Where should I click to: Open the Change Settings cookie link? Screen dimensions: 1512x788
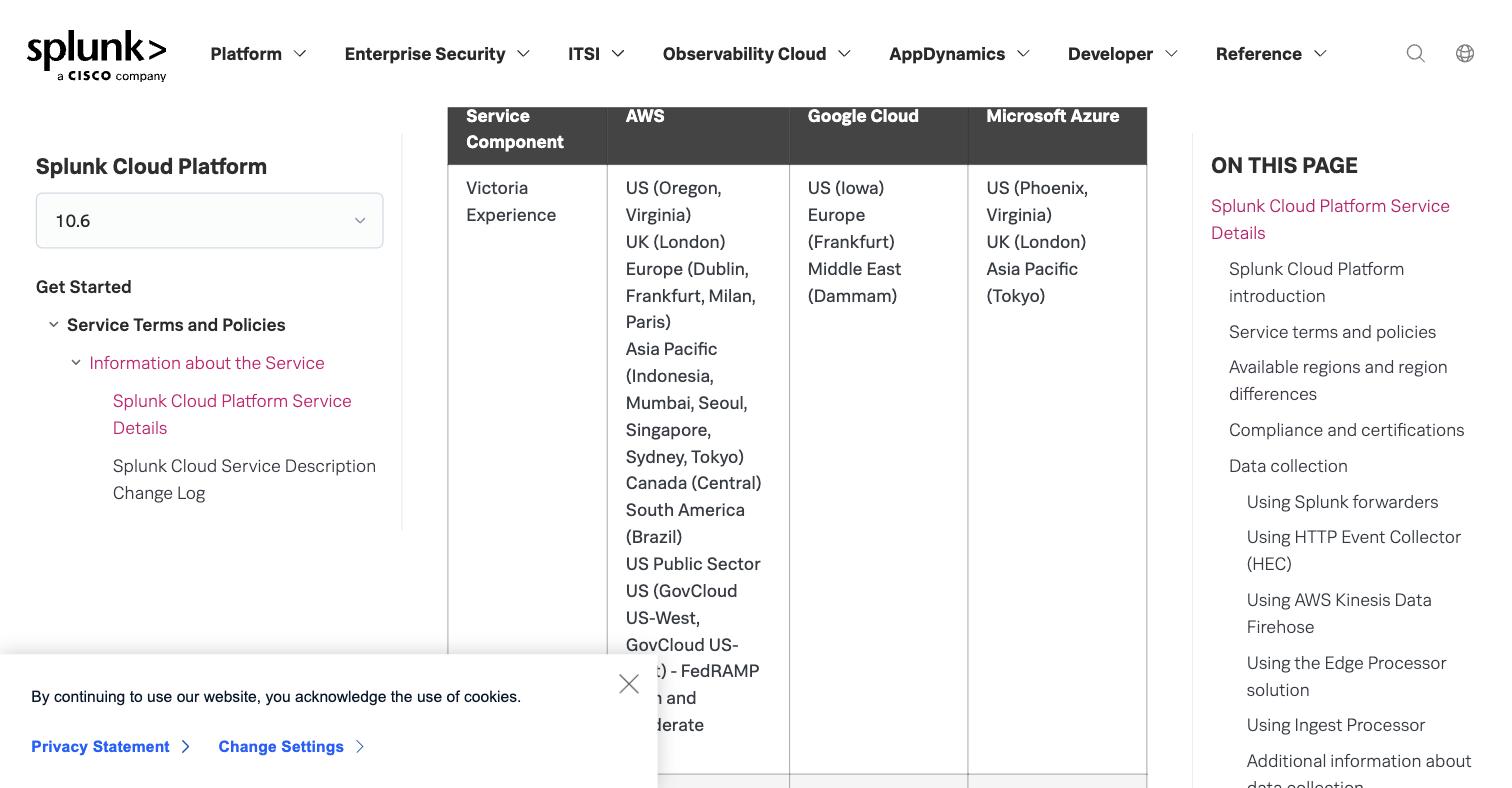(291, 747)
